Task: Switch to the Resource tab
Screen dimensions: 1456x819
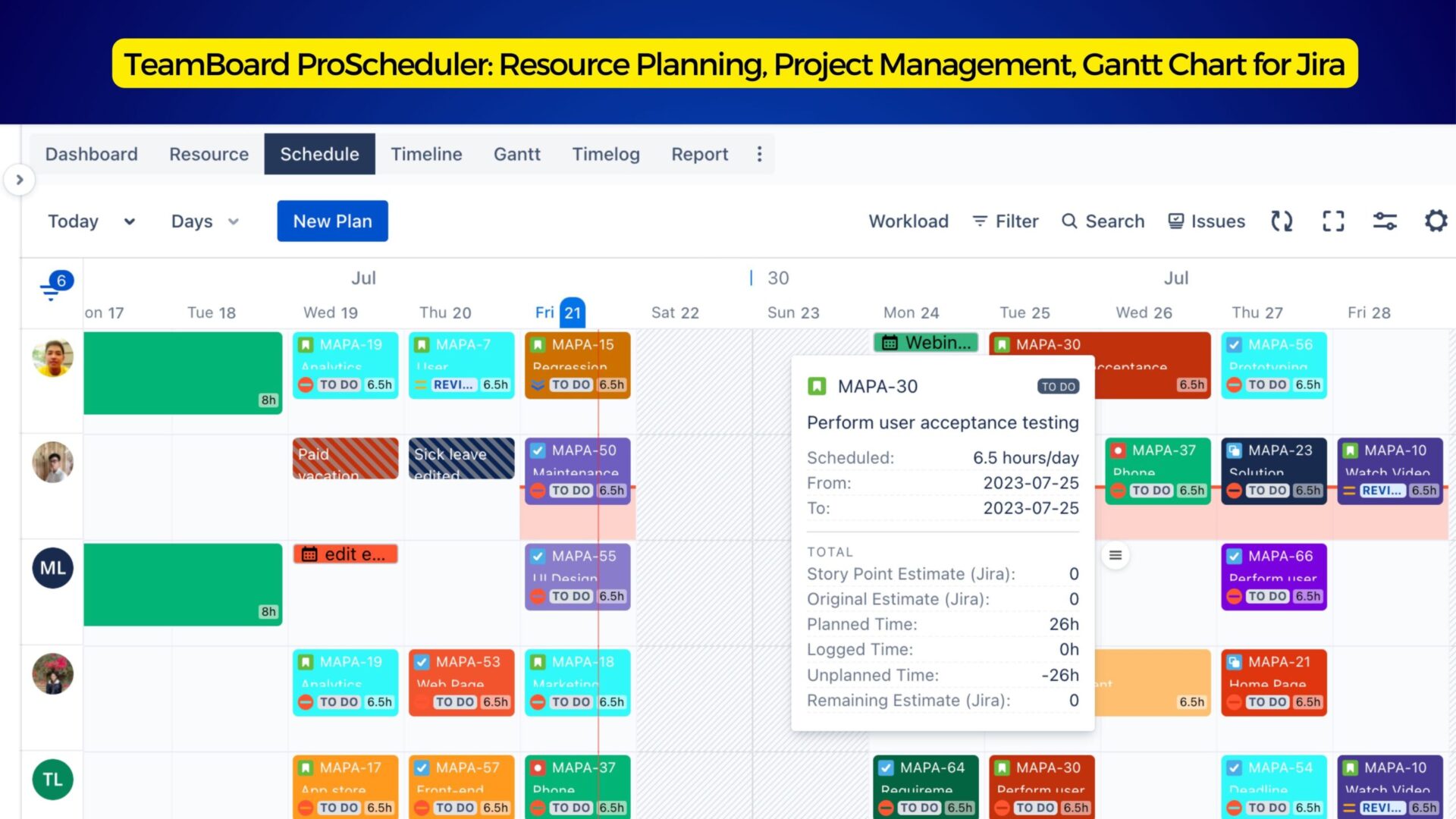Action: point(209,154)
